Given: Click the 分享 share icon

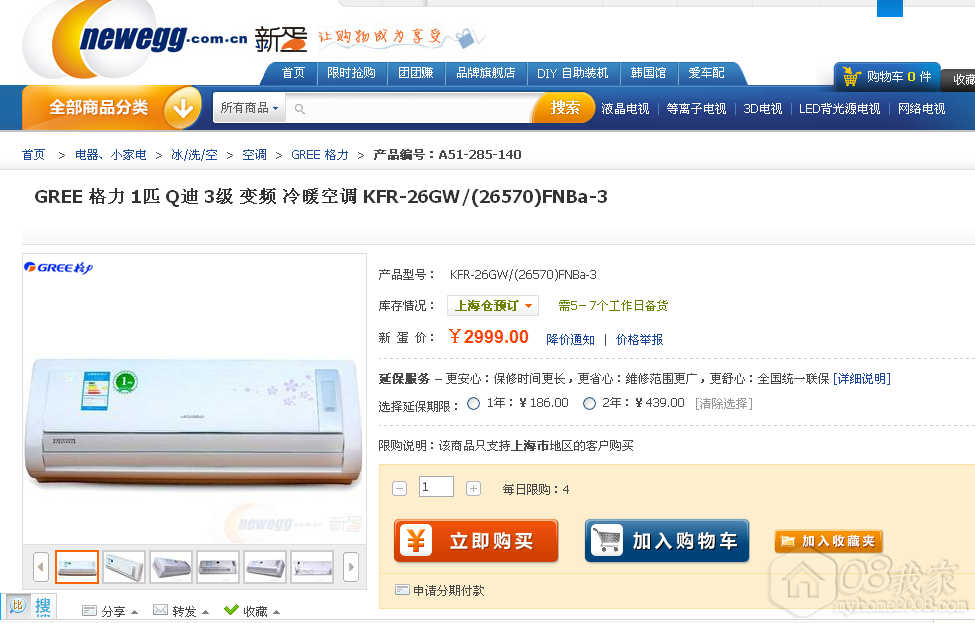Looking at the screenshot, I should pyautogui.click(x=89, y=610).
